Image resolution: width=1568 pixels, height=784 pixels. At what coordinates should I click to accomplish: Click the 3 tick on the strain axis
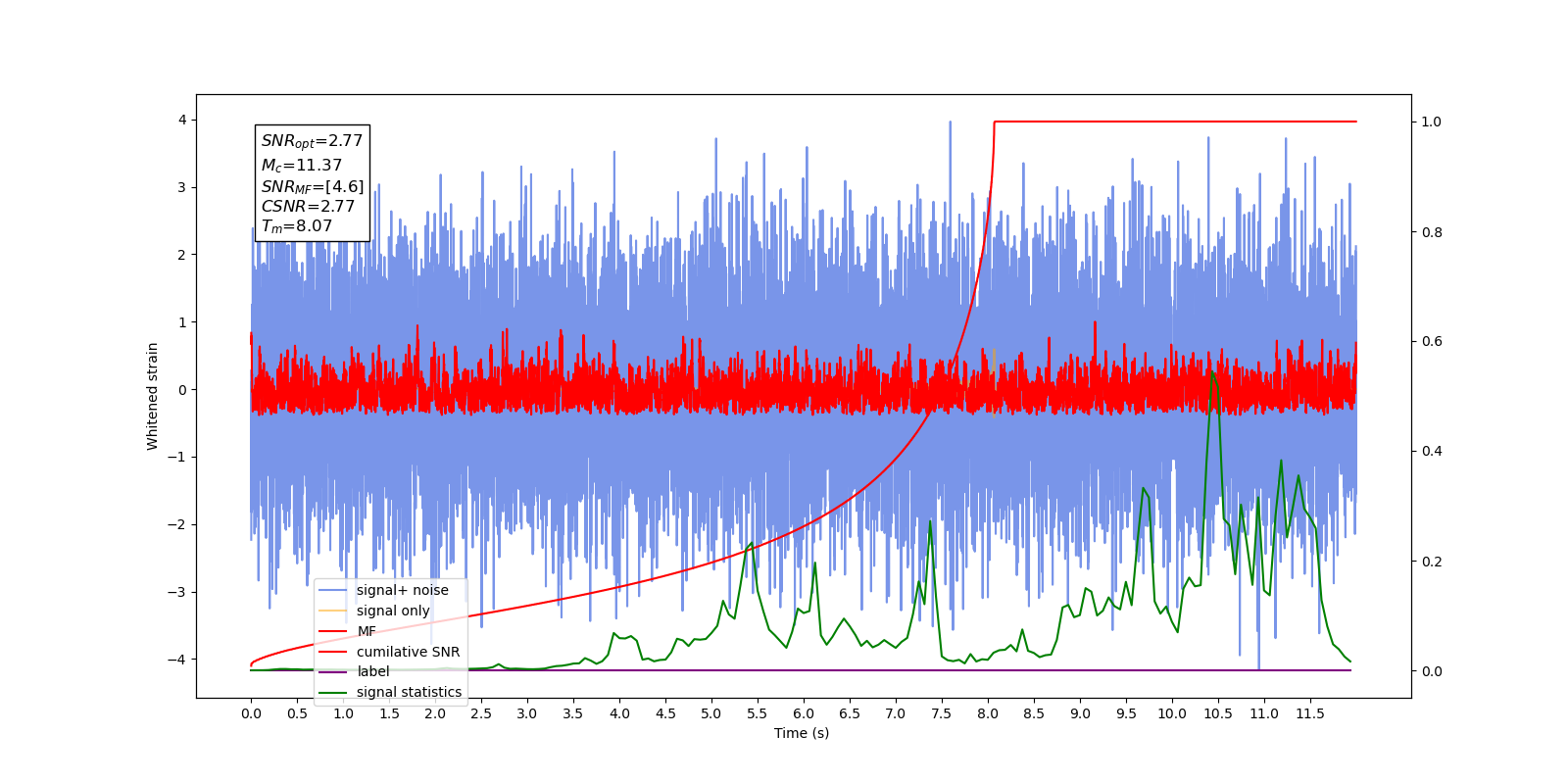point(182,187)
